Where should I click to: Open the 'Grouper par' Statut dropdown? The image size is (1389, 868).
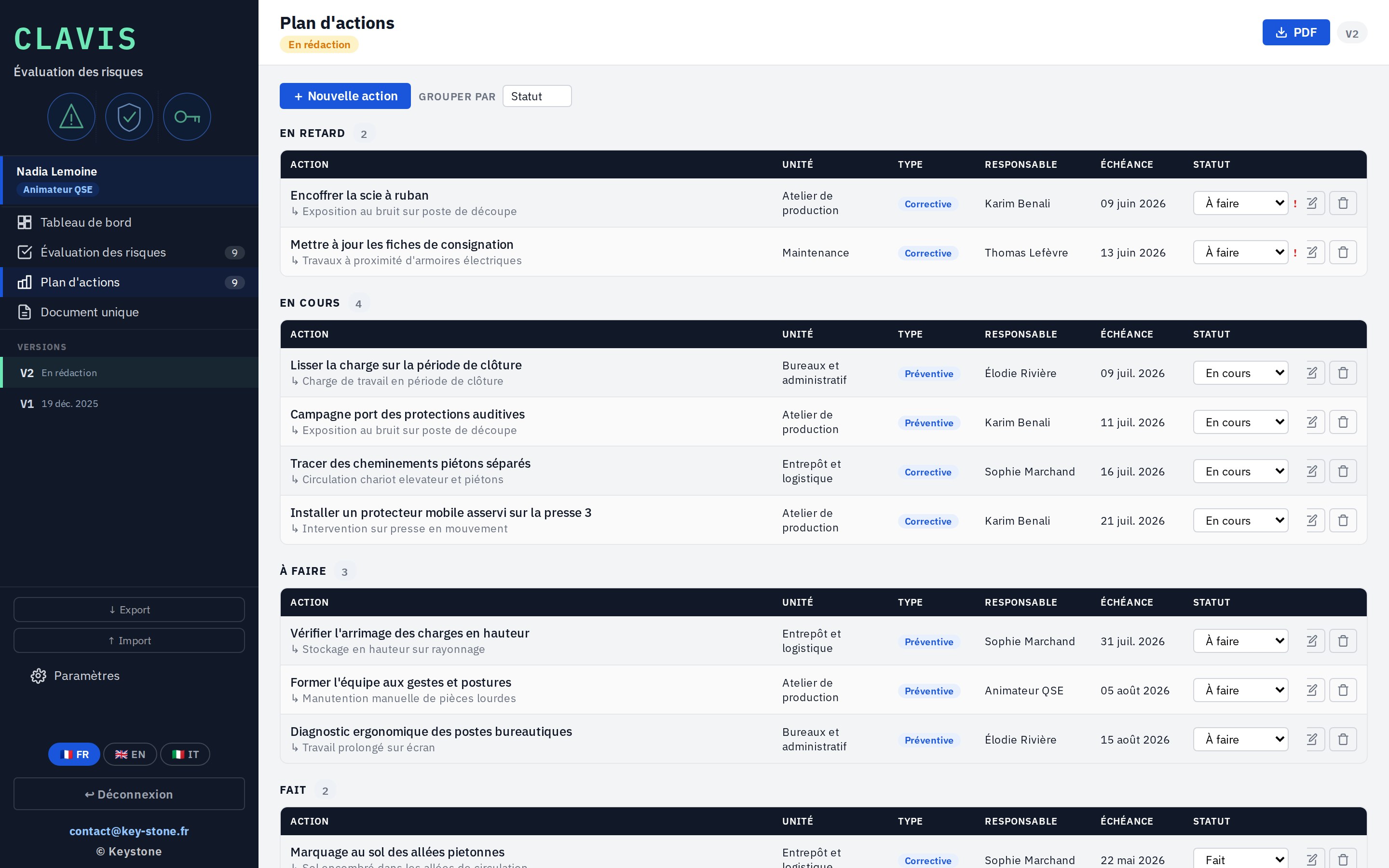(537, 96)
